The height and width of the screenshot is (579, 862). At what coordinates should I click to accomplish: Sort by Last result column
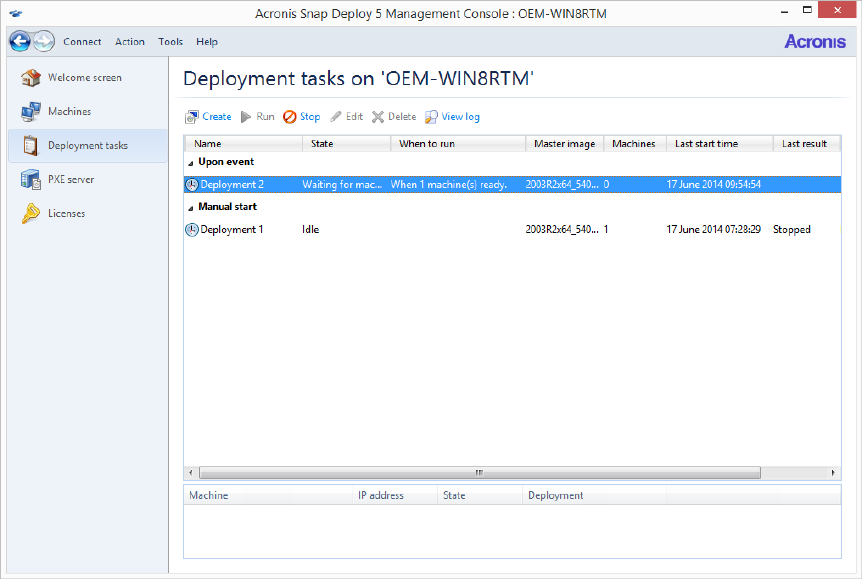pyautogui.click(x=806, y=144)
